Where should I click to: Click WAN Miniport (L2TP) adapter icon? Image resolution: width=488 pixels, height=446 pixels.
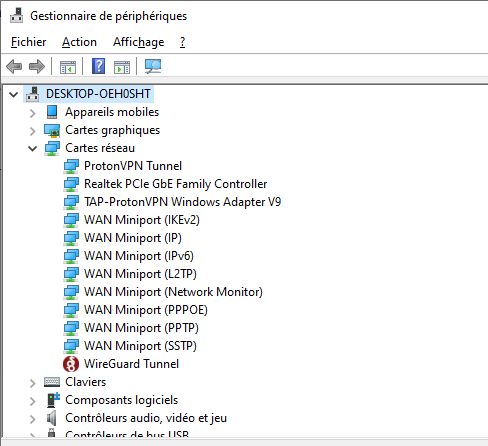point(71,274)
